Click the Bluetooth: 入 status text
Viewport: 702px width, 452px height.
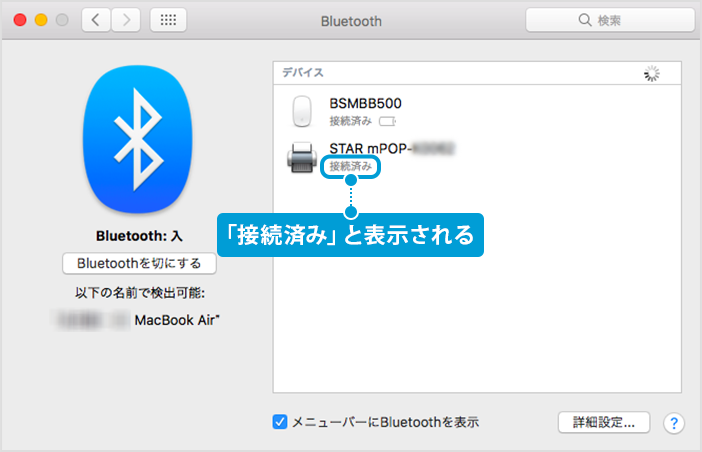pos(139,236)
